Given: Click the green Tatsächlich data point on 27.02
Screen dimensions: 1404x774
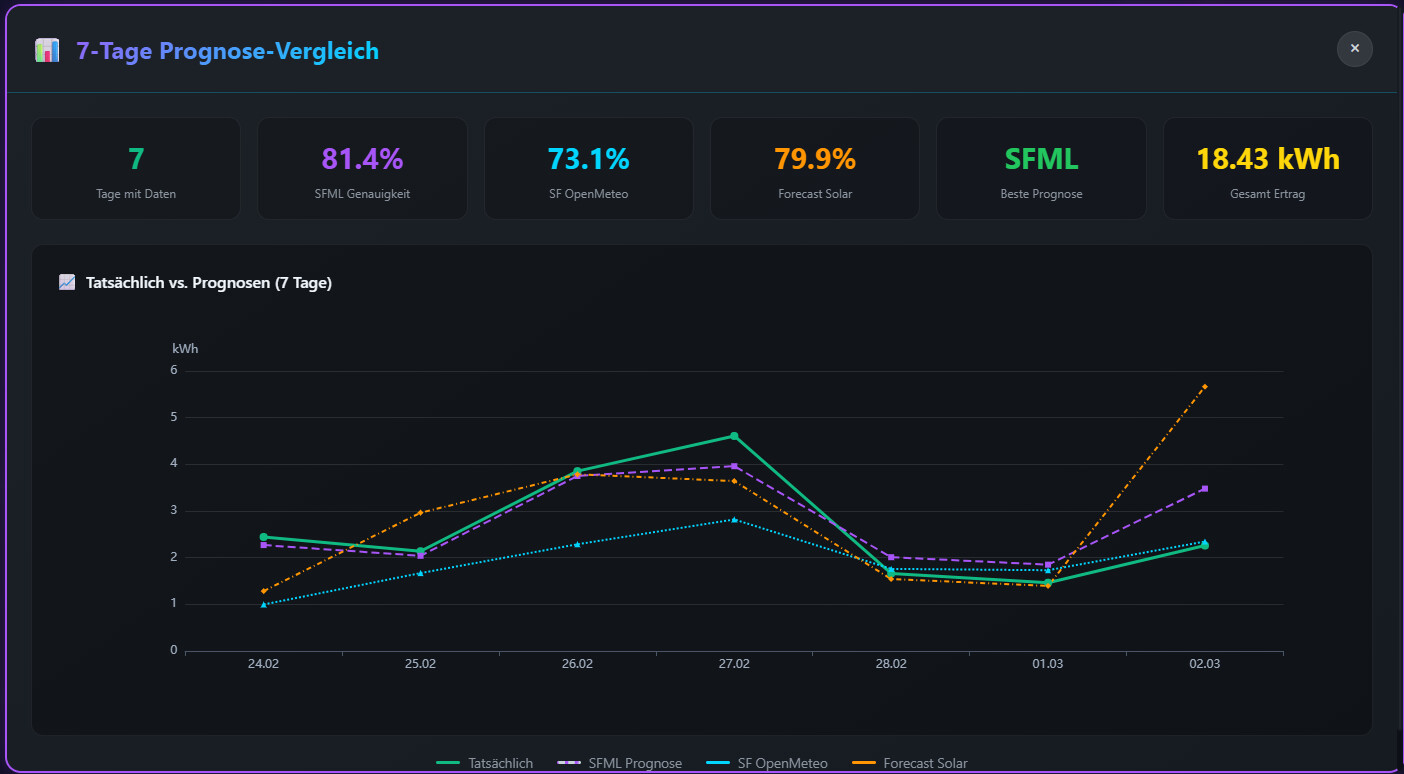Looking at the screenshot, I should (734, 436).
